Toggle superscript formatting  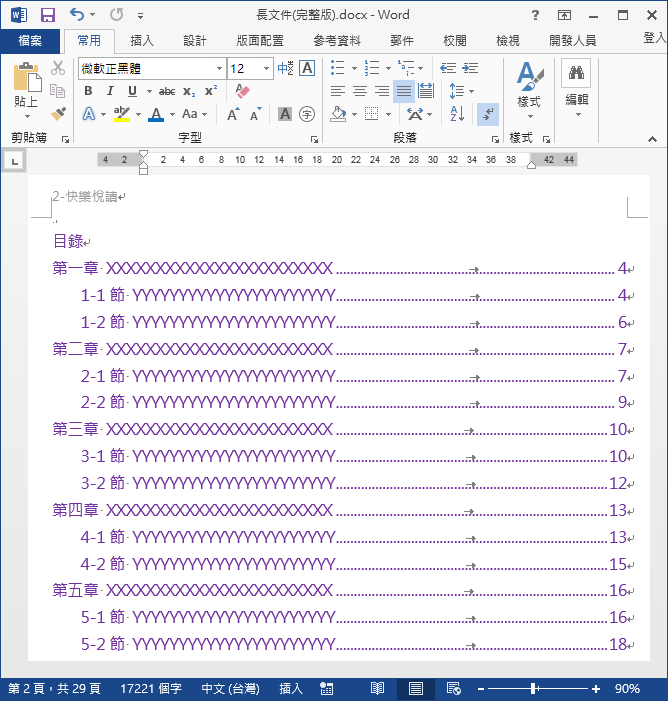(x=211, y=91)
